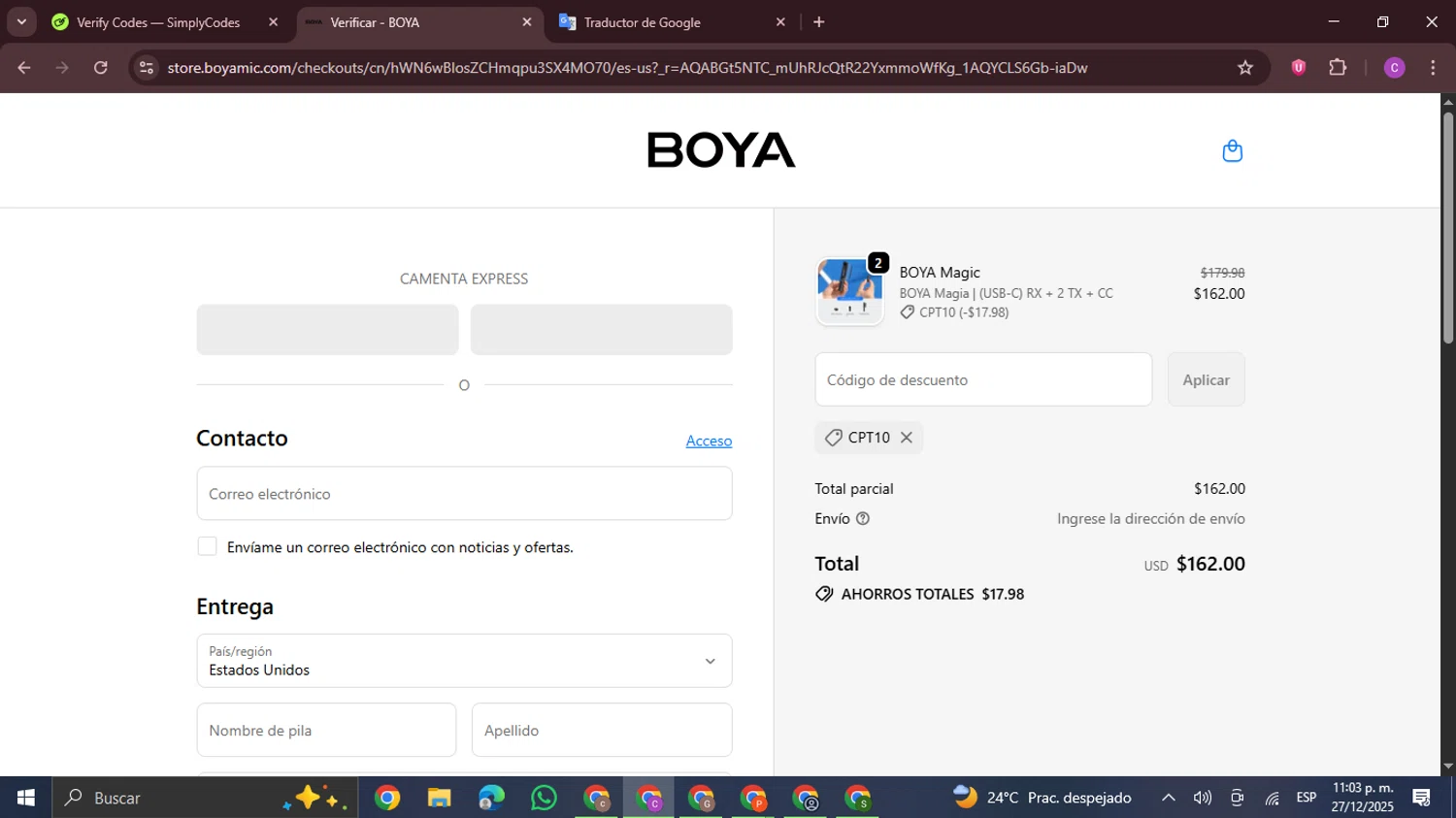Switch to the Verify Codes SimplyCodes tab
The image size is (1456, 818).
pos(157,22)
